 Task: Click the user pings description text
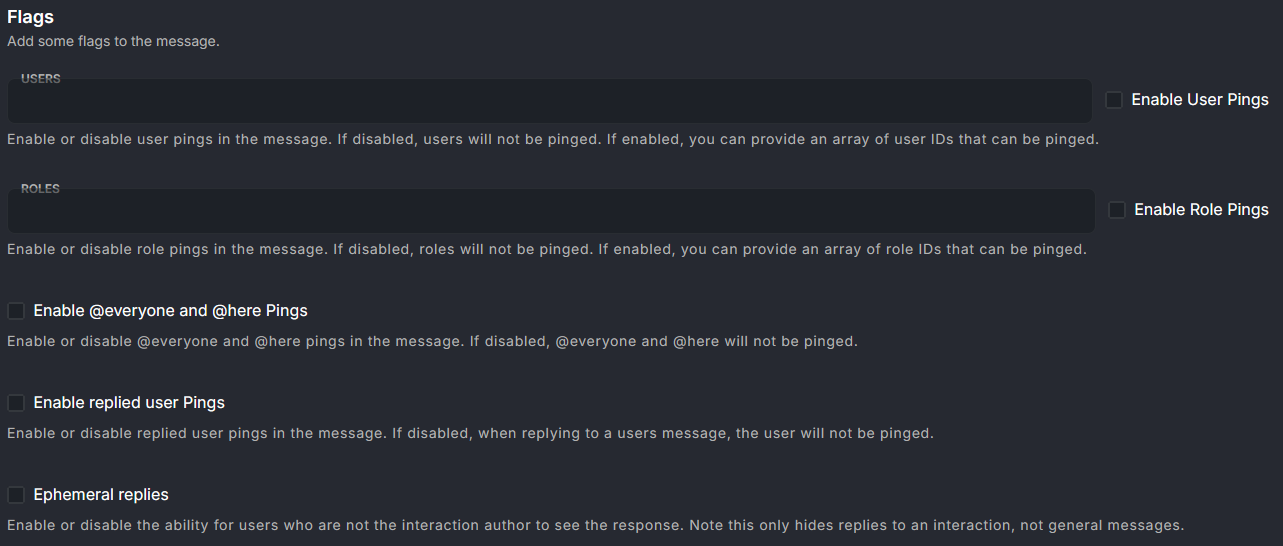point(553,139)
